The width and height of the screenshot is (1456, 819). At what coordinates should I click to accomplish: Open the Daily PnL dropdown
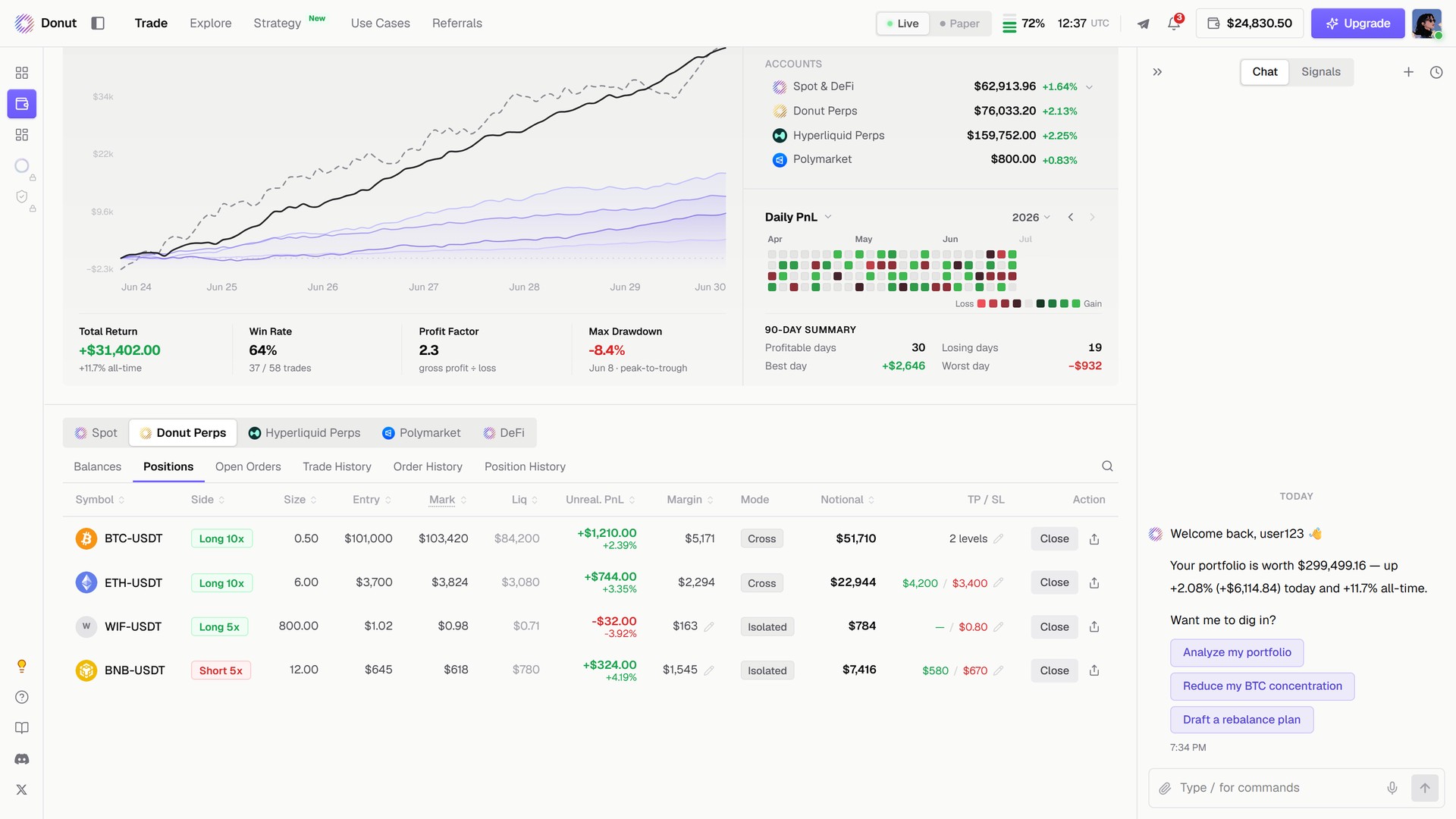(799, 217)
